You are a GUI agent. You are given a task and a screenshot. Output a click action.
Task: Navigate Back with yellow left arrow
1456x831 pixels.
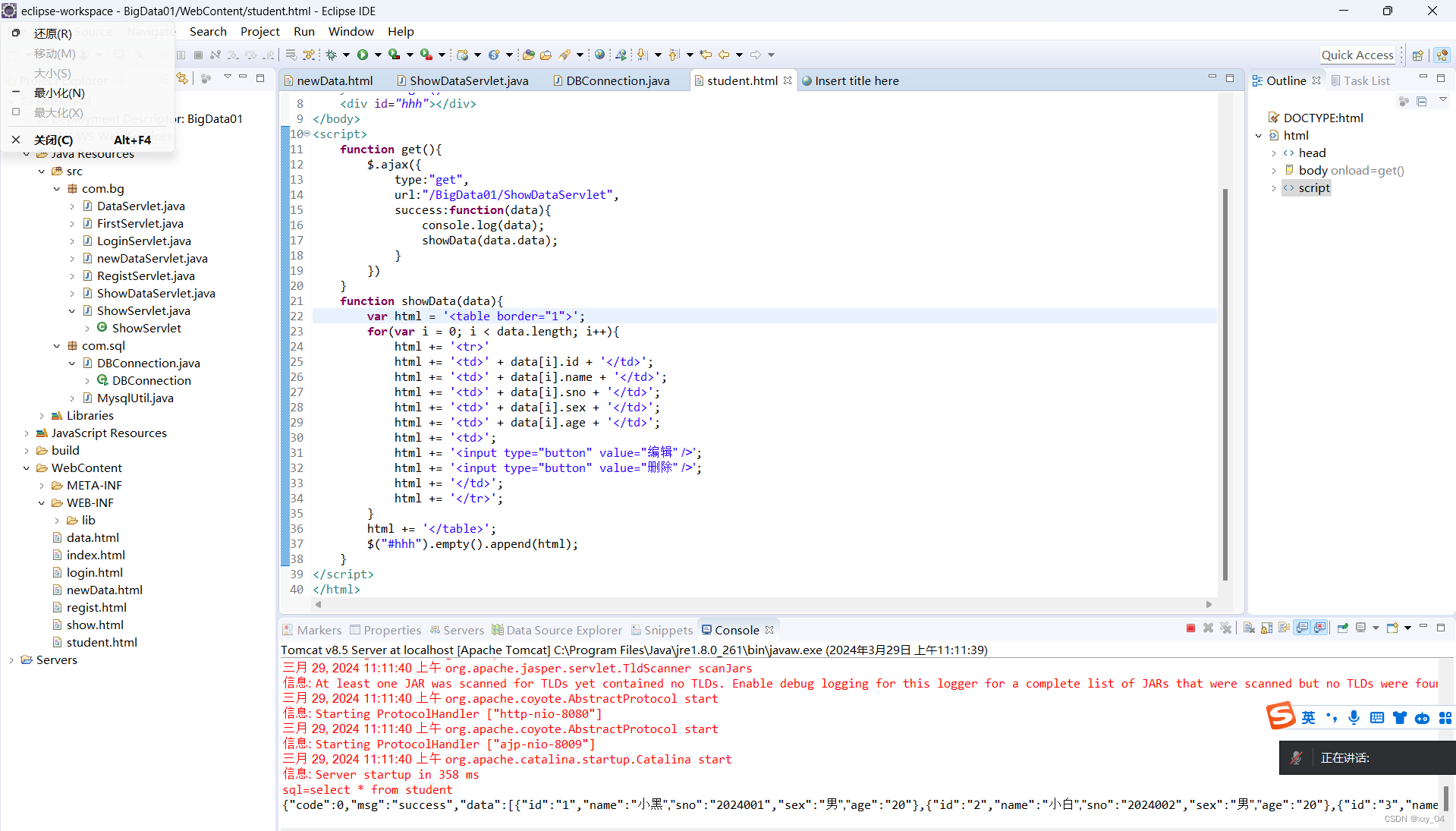(724, 55)
